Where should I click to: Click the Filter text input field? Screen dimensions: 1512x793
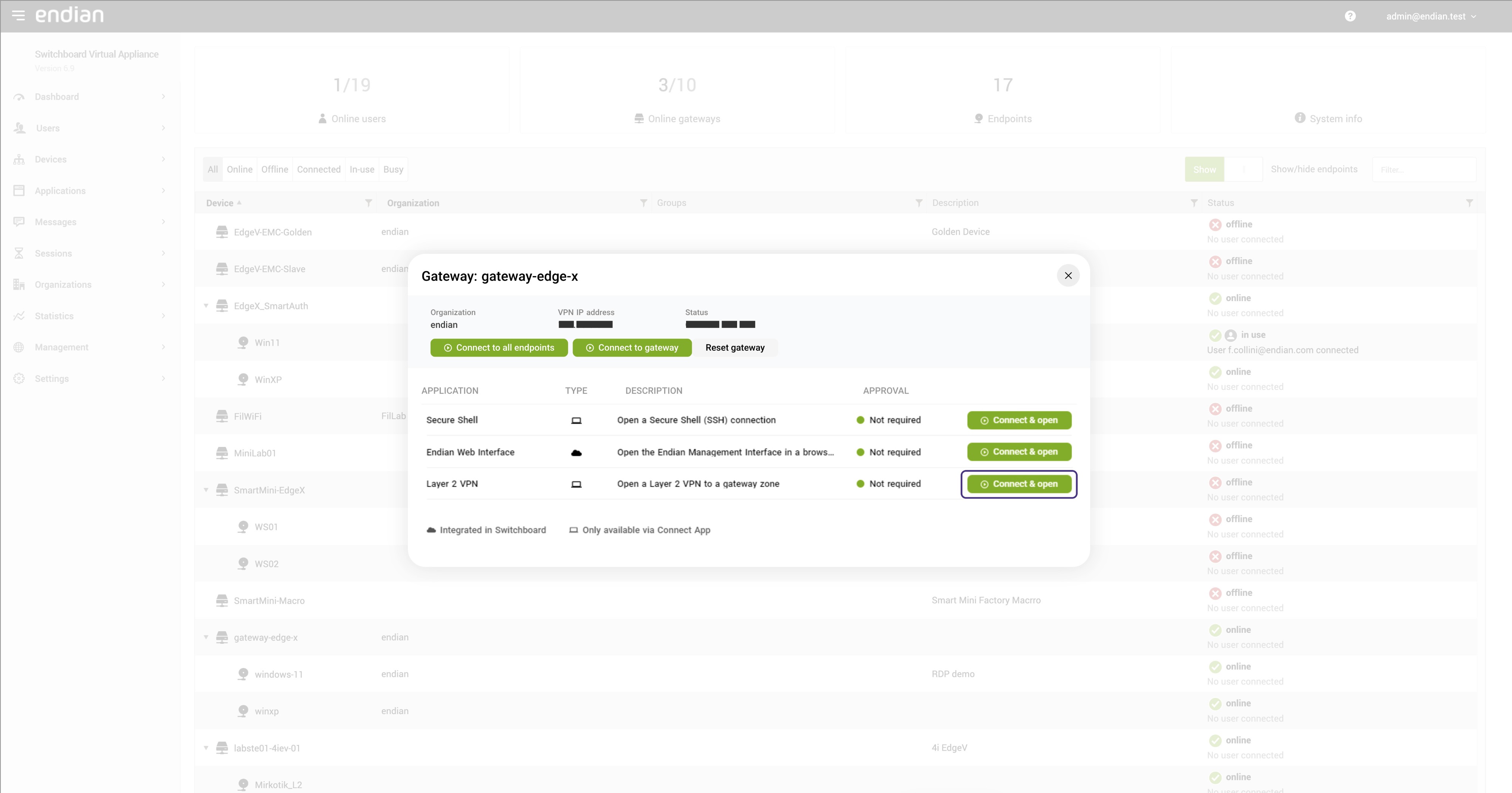coord(1424,170)
